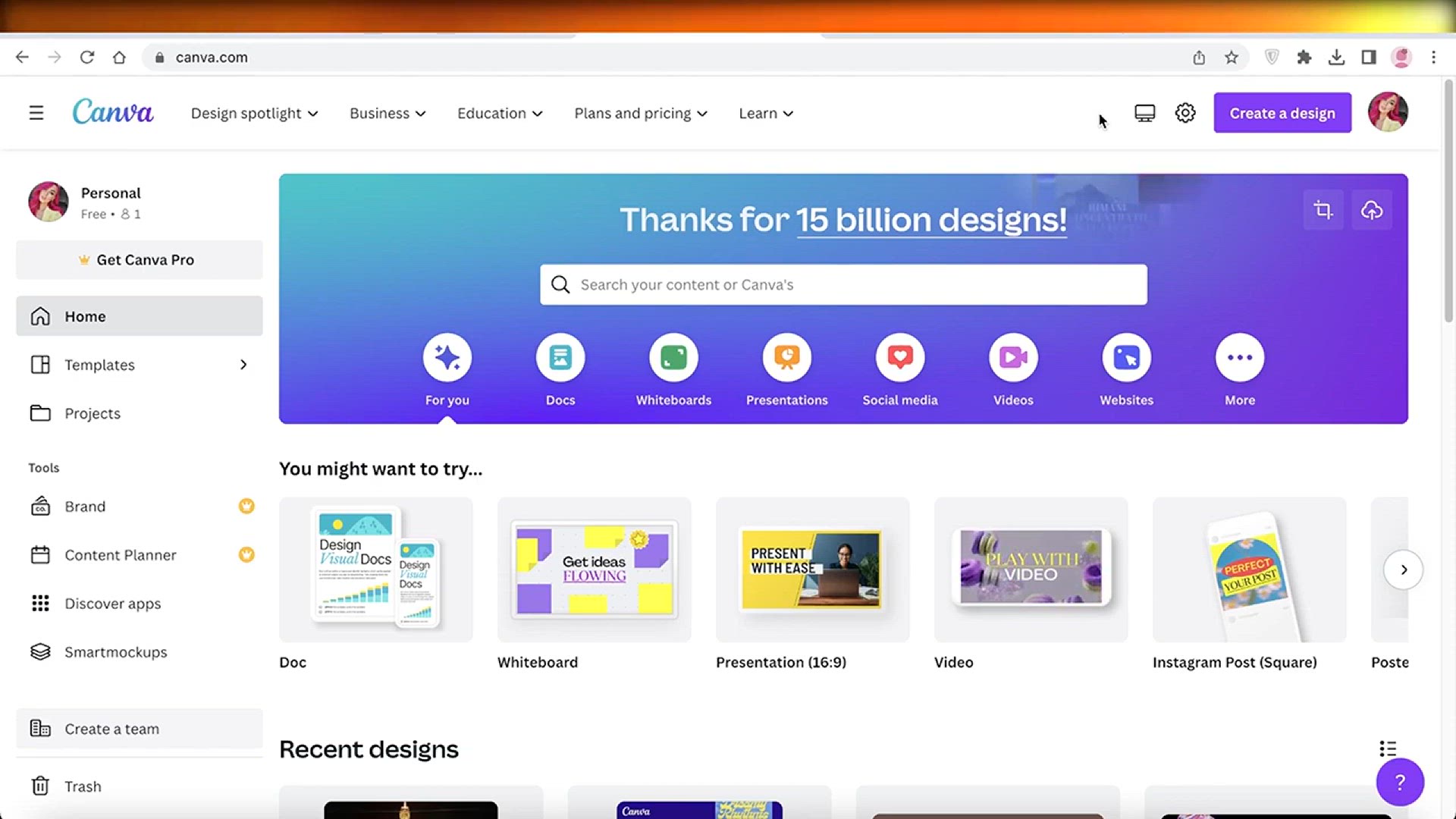Click the Brave shield icon
Screen dimensions: 1456x819
point(1272,57)
